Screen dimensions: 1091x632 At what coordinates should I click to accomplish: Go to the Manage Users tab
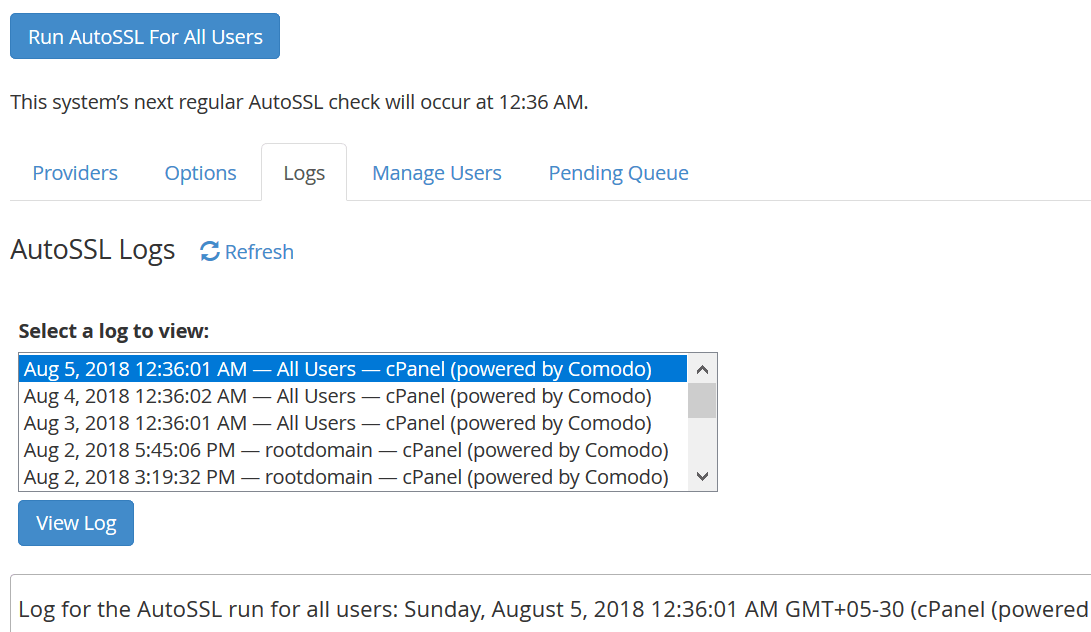(x=437, y=173)
